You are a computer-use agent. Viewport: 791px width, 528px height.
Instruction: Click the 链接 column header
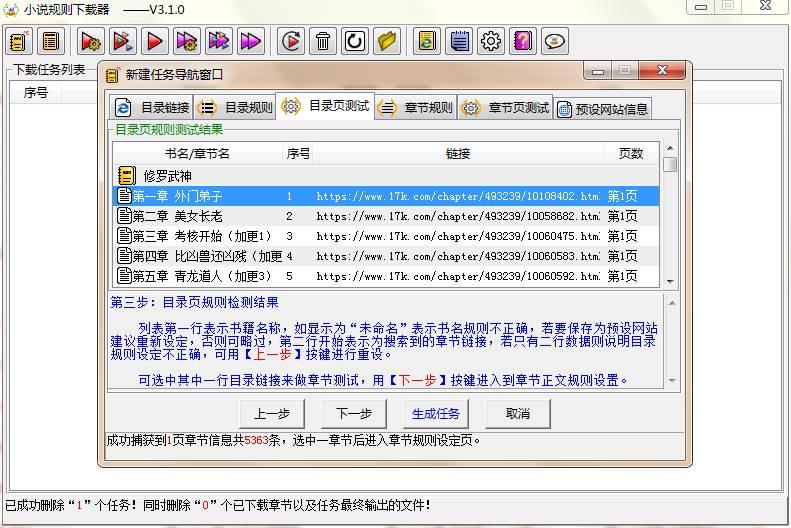pyautogui.click(x=458, y=153)
